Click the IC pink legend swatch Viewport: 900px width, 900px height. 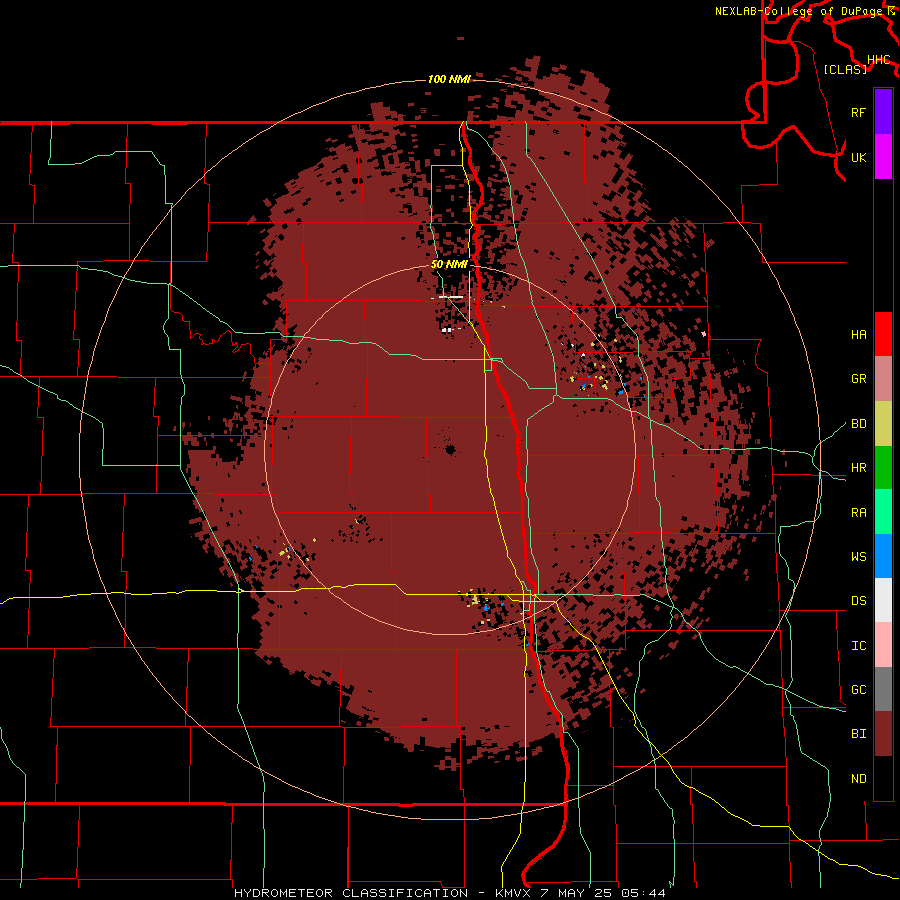click(883, 645)
